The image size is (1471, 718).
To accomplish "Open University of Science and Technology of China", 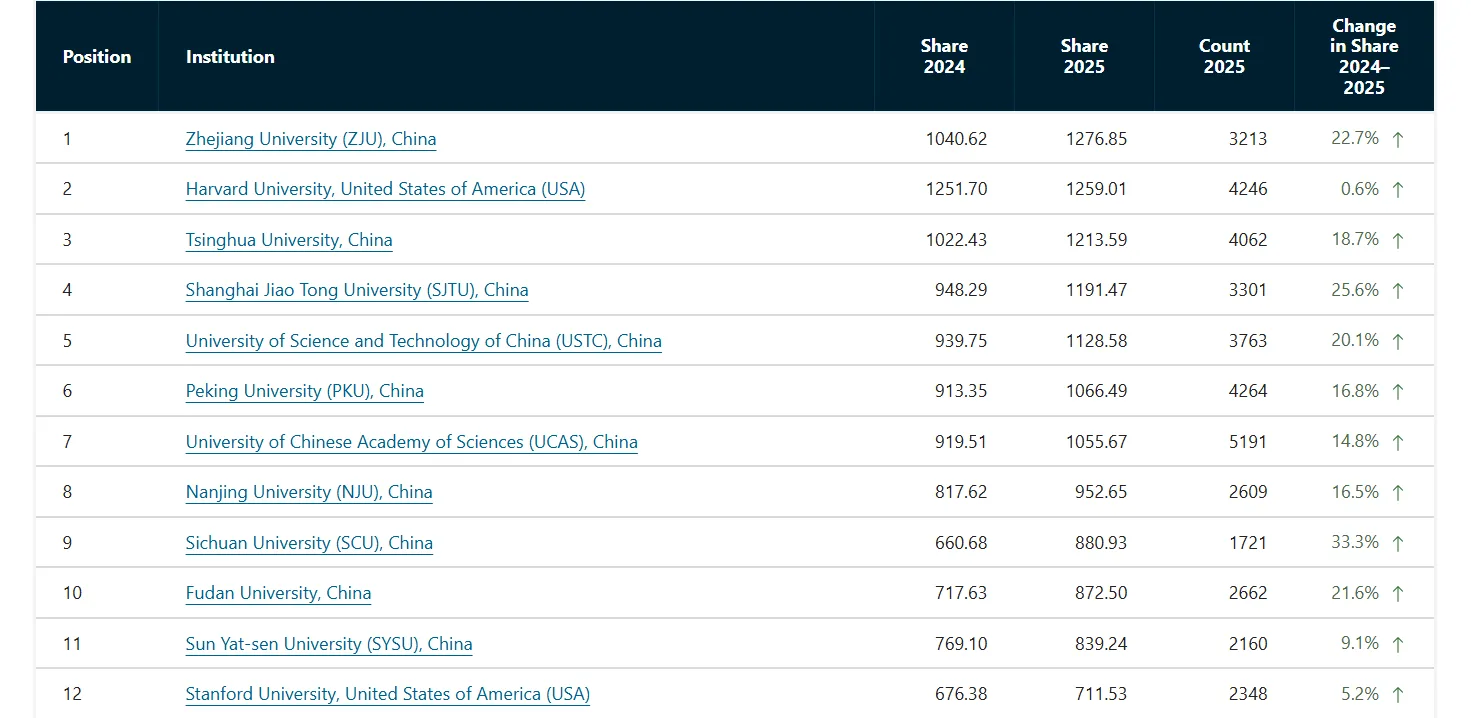I will click(x=424, y=341).
